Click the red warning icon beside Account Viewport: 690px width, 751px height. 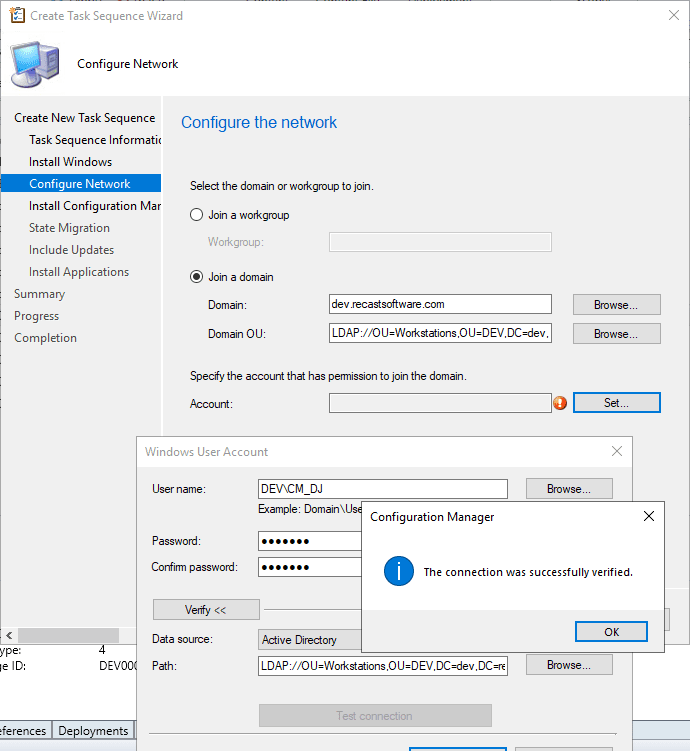pyautogui.click(x=560, y=403)
